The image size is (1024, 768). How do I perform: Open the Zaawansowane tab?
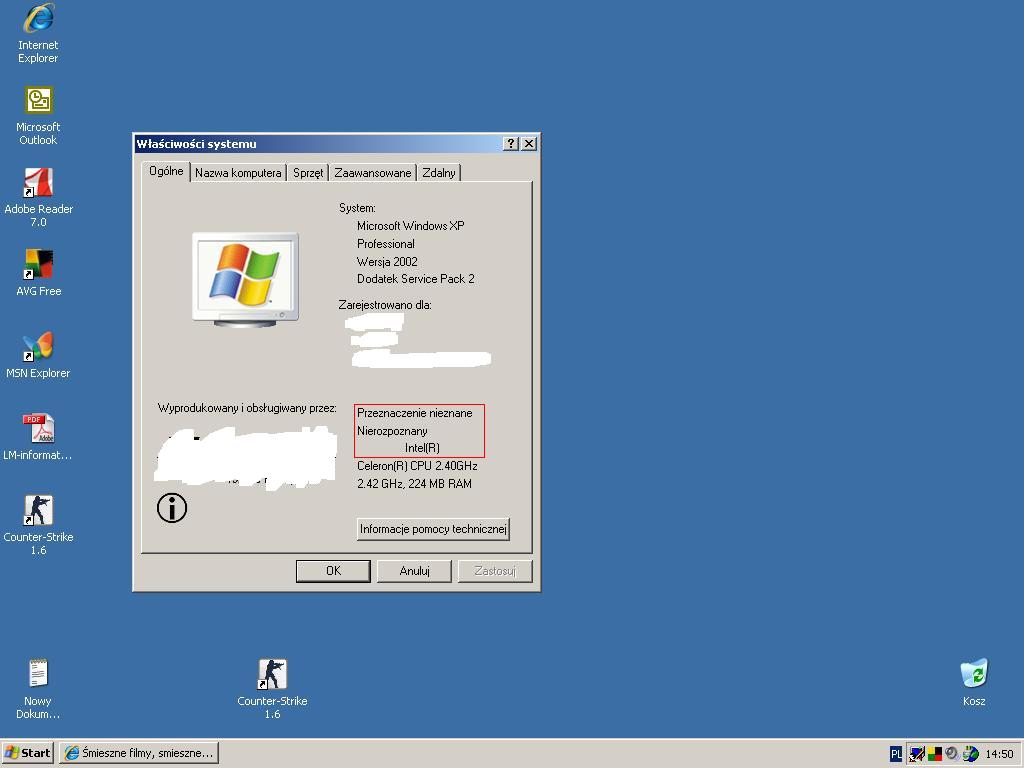(372, 173)
